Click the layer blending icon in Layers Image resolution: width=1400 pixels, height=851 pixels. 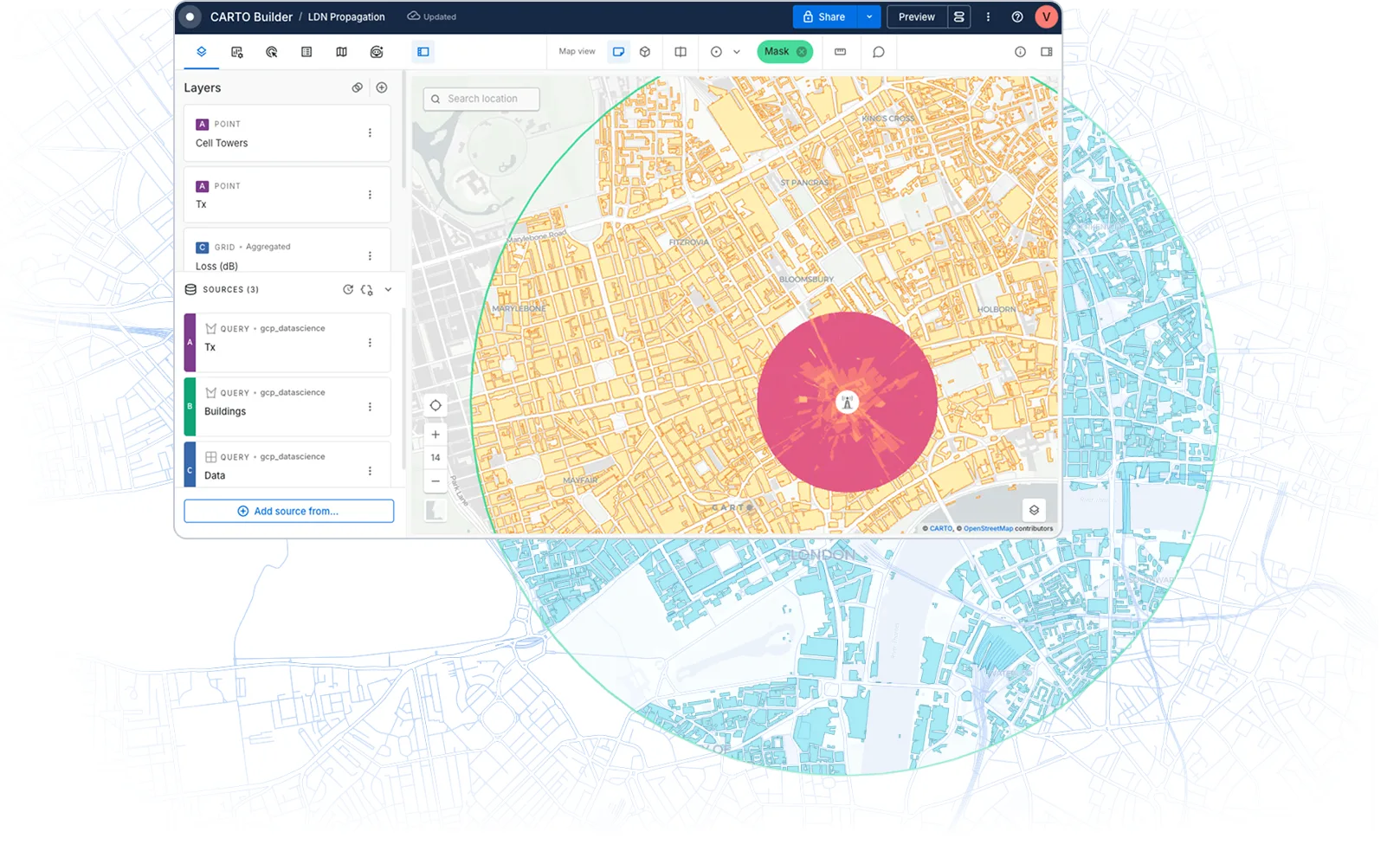coord(357,87)
